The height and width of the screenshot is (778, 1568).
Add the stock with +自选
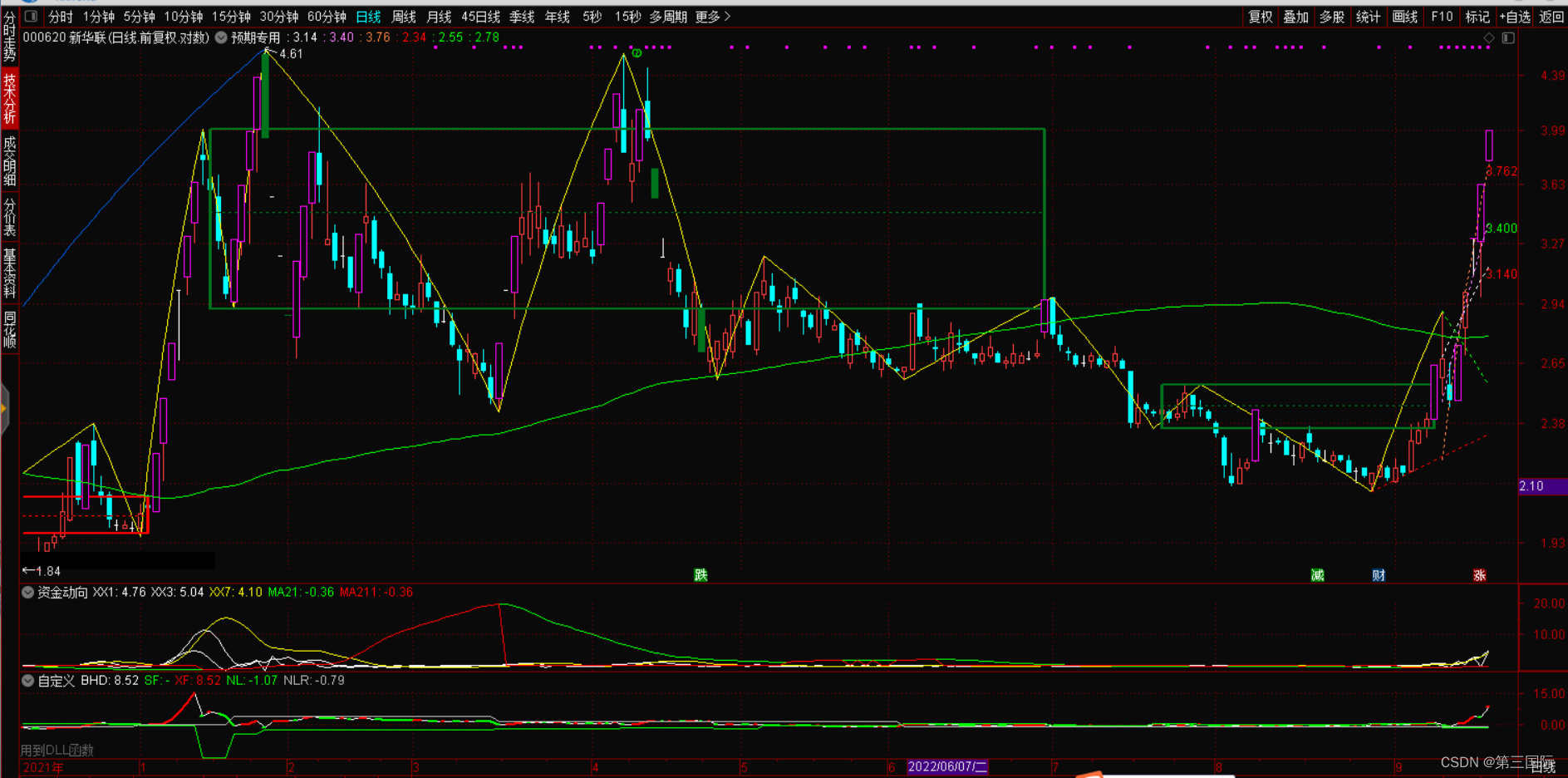click(1515, 16)
